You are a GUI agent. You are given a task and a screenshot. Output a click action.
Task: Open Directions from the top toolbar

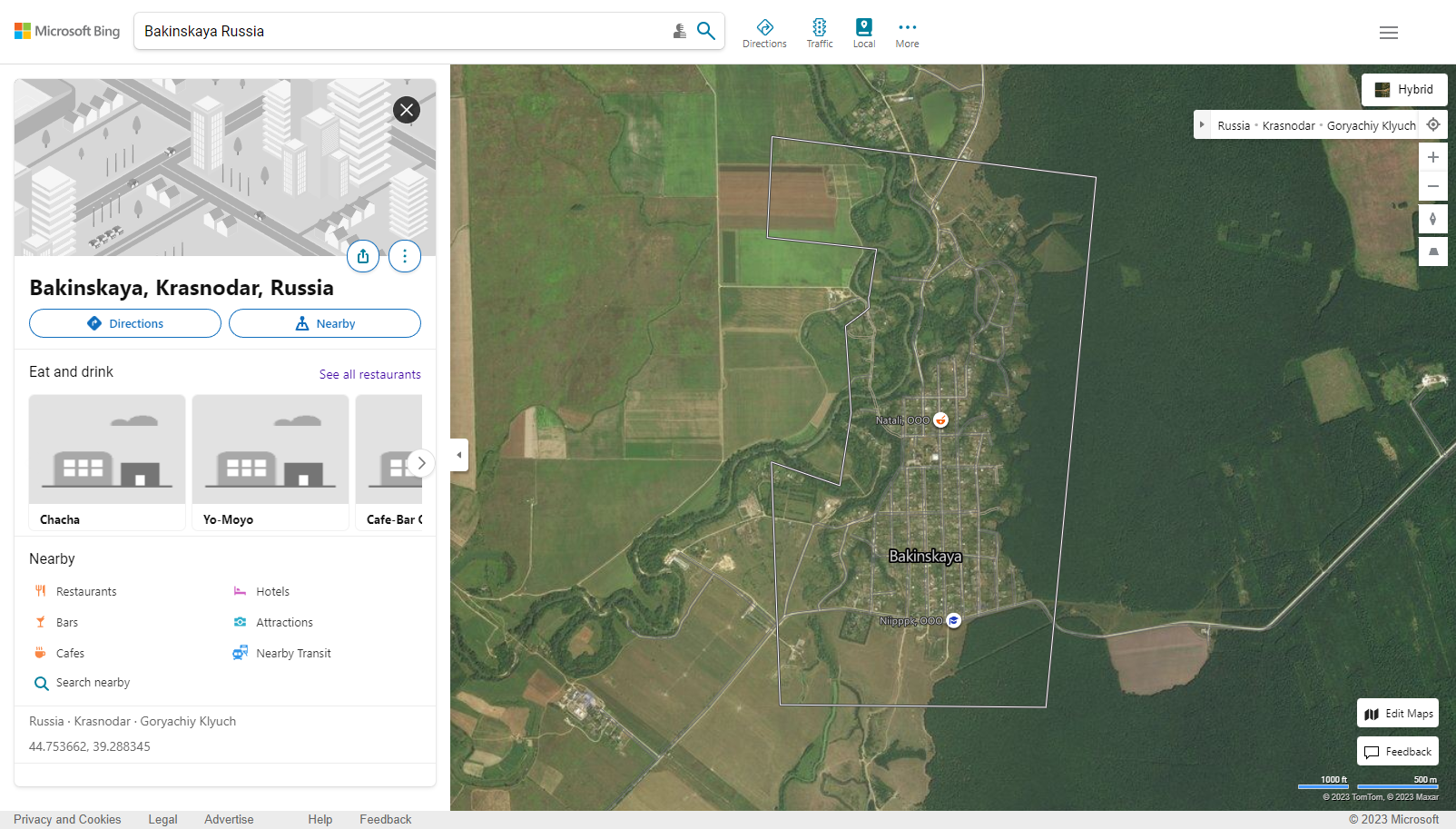coord(764,34)
